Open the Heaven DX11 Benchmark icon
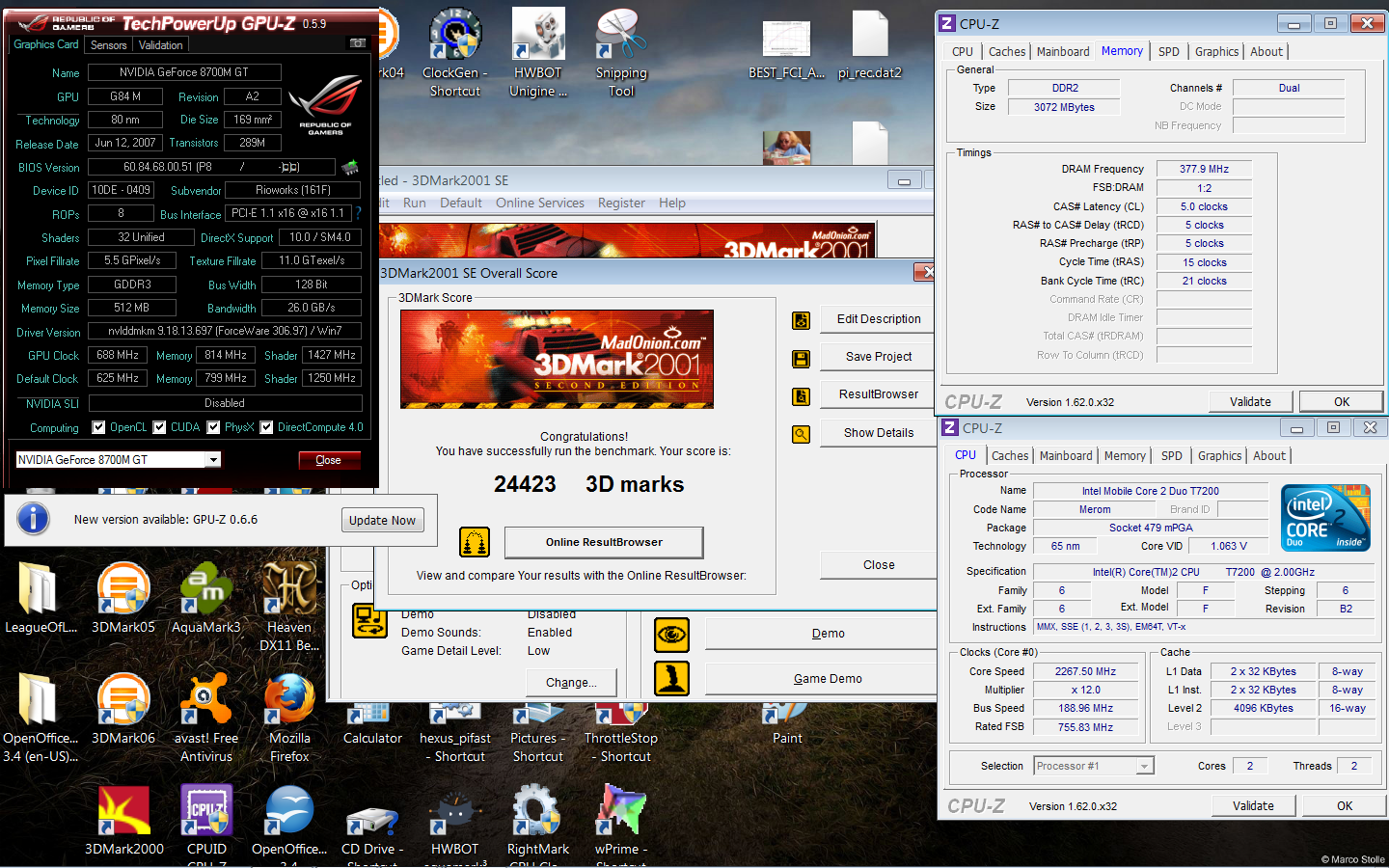Screen dimensions: 1389x868 pyautogui.click(x=288, y=589)
